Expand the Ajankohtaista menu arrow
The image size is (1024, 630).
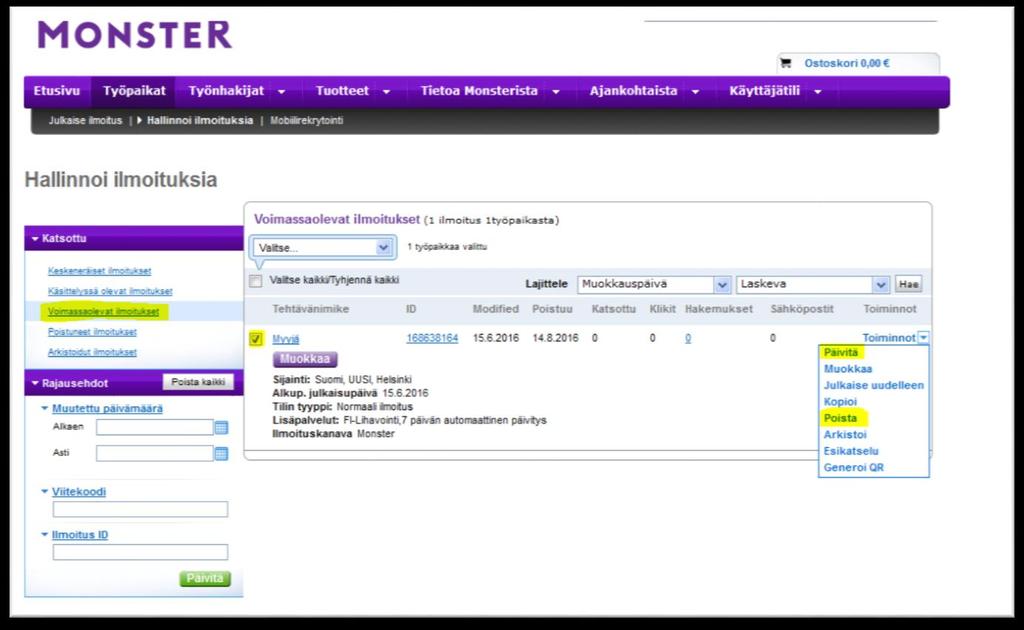point(696,92)
